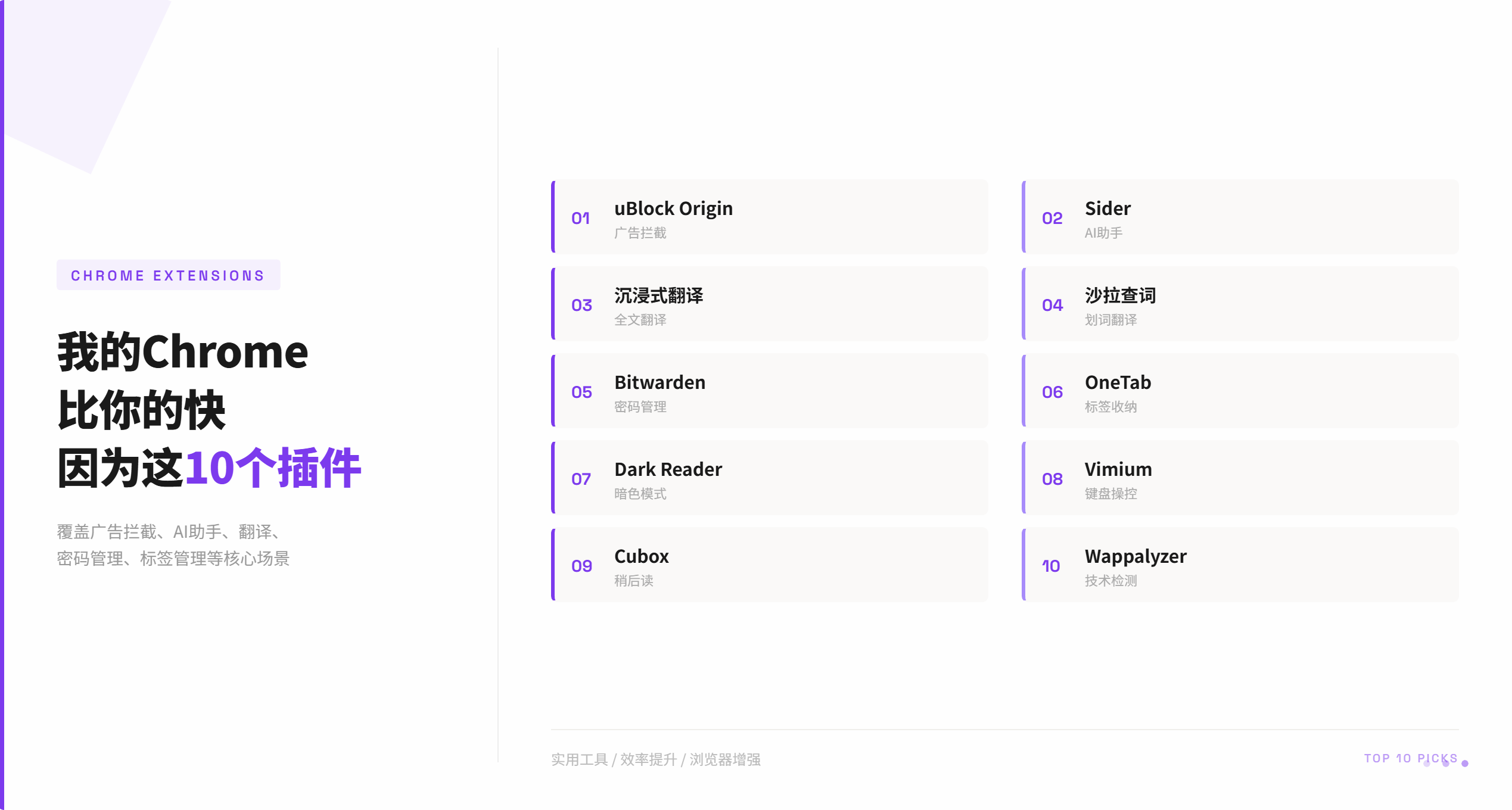
Task: Click the "Sider" title
Action: click(x=1107, y=208)
